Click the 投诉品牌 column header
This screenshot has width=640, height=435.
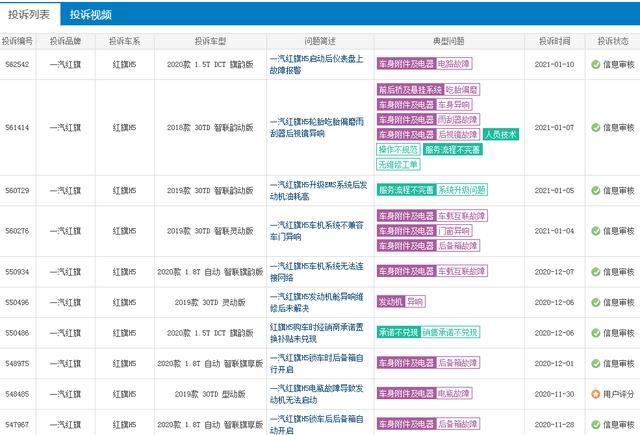coord(65,41)
